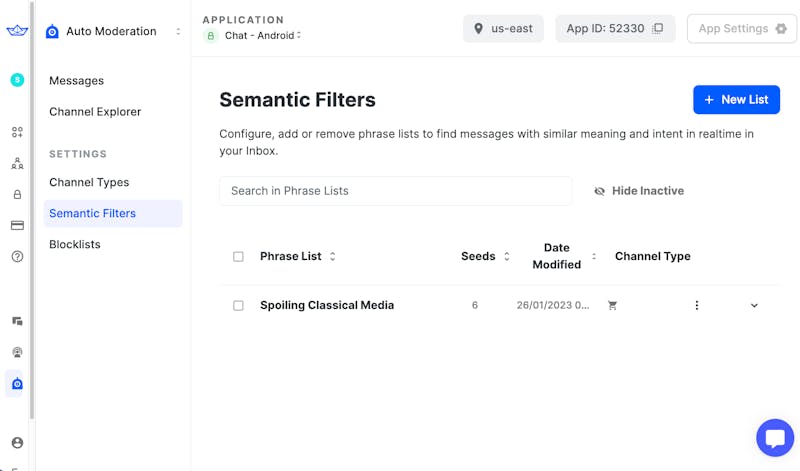Viewport: 800px width, 471px height.
Task: Expand the Spoiling Classical Media row
Action: click(x=754, y=306)
